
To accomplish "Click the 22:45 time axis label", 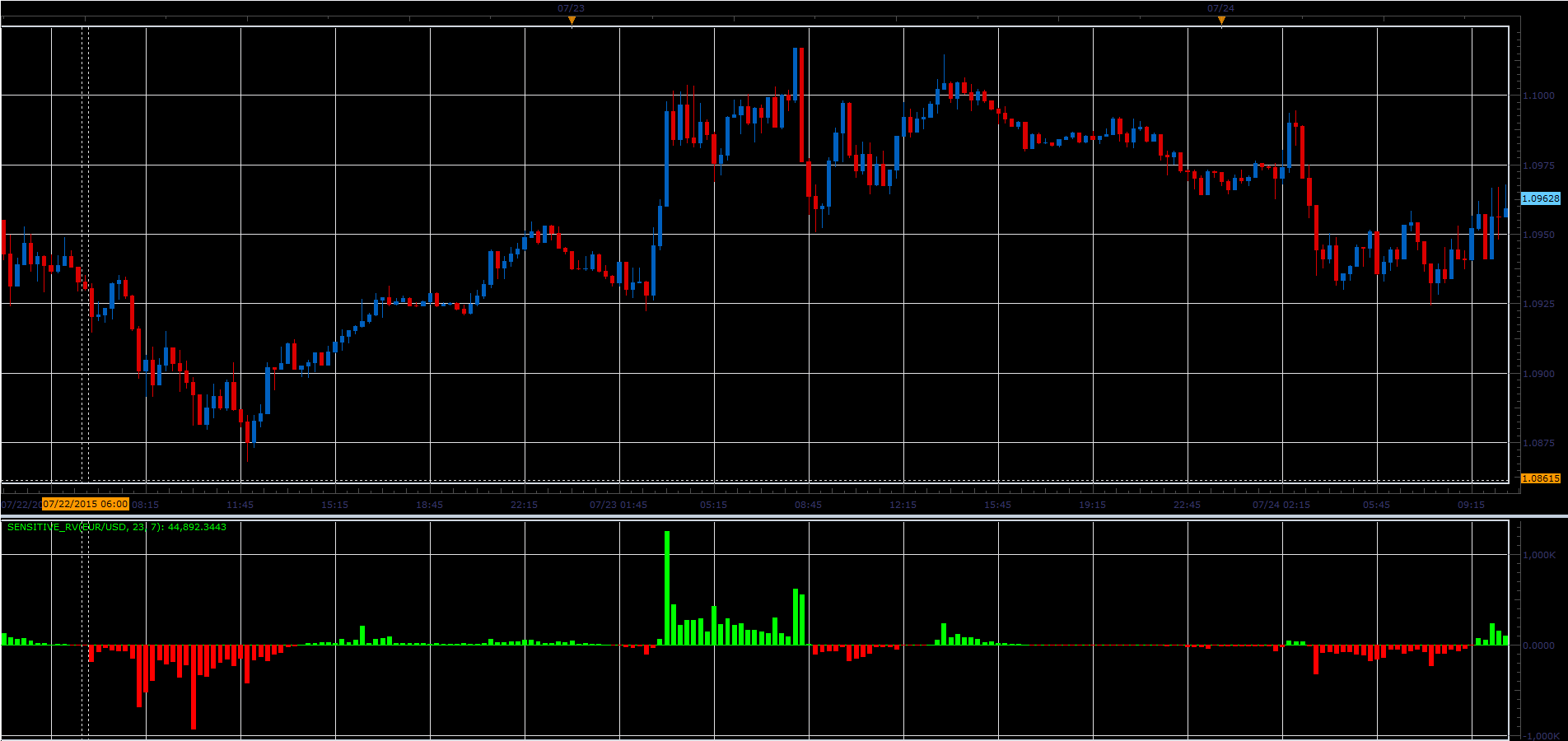I will (x=1188, y=505).
